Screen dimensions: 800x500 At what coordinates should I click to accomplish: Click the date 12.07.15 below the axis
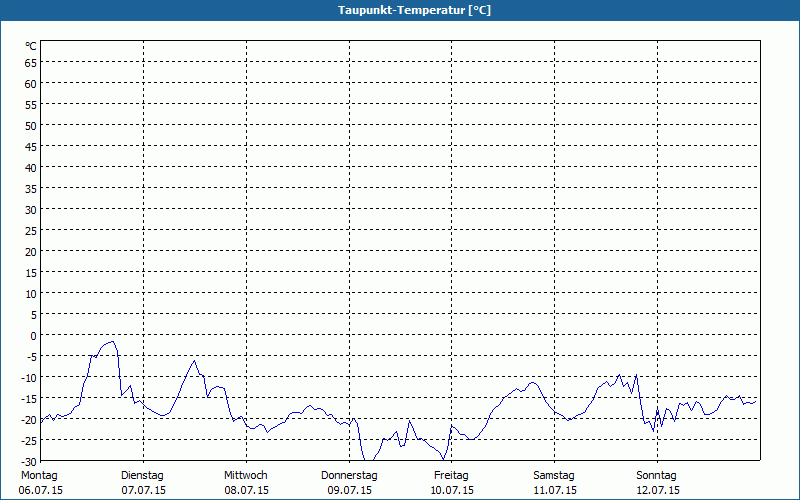tap(657, 490)
